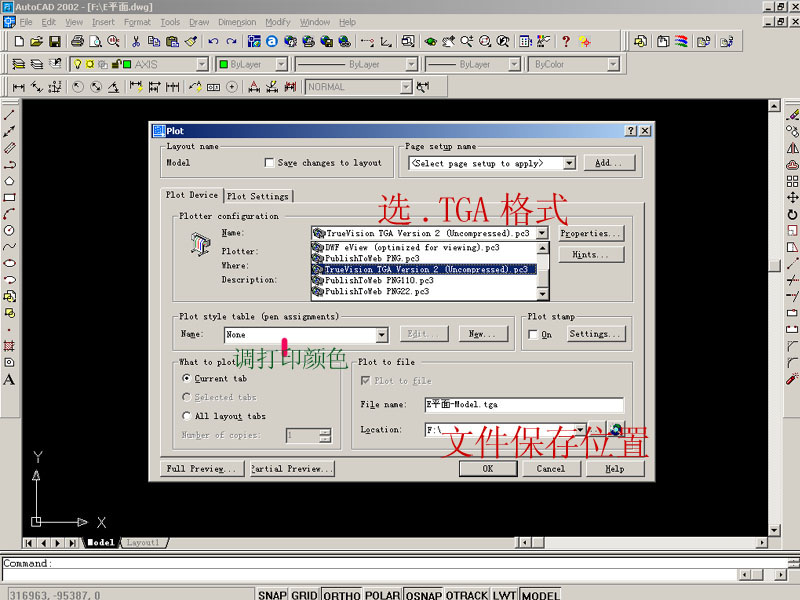Click the Undo arrow icon
Screen dimensions: 800x600
213,41
